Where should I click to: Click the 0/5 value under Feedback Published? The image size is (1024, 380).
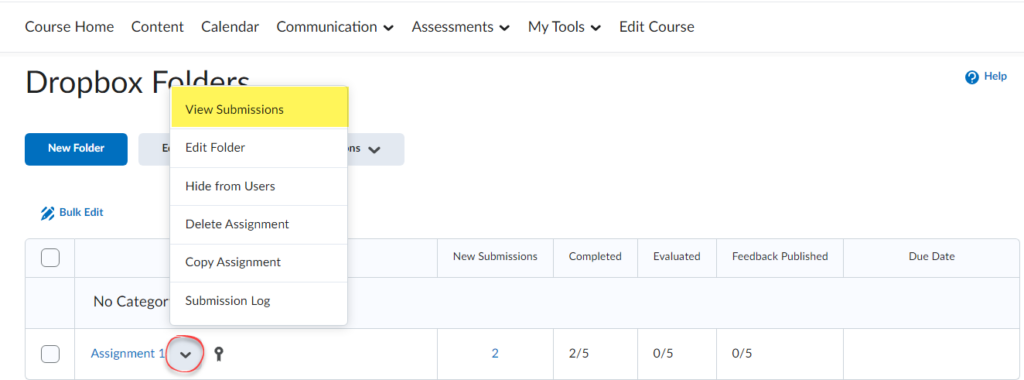[x=742, y=353]
